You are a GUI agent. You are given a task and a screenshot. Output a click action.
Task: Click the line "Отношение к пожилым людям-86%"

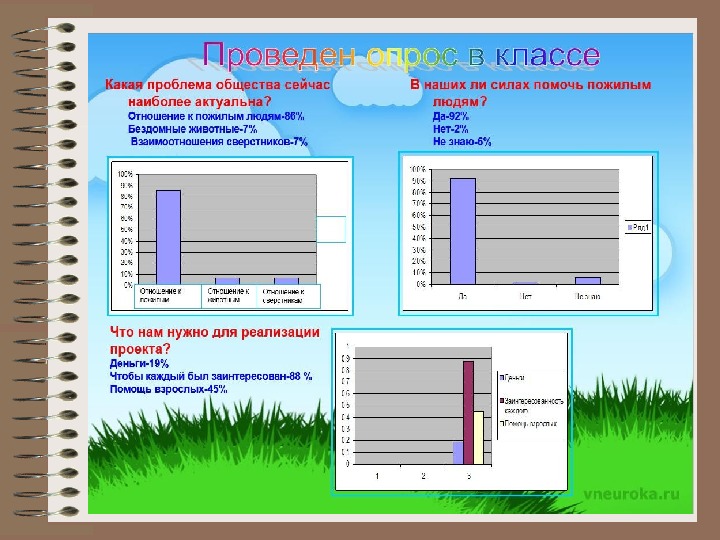216,116
